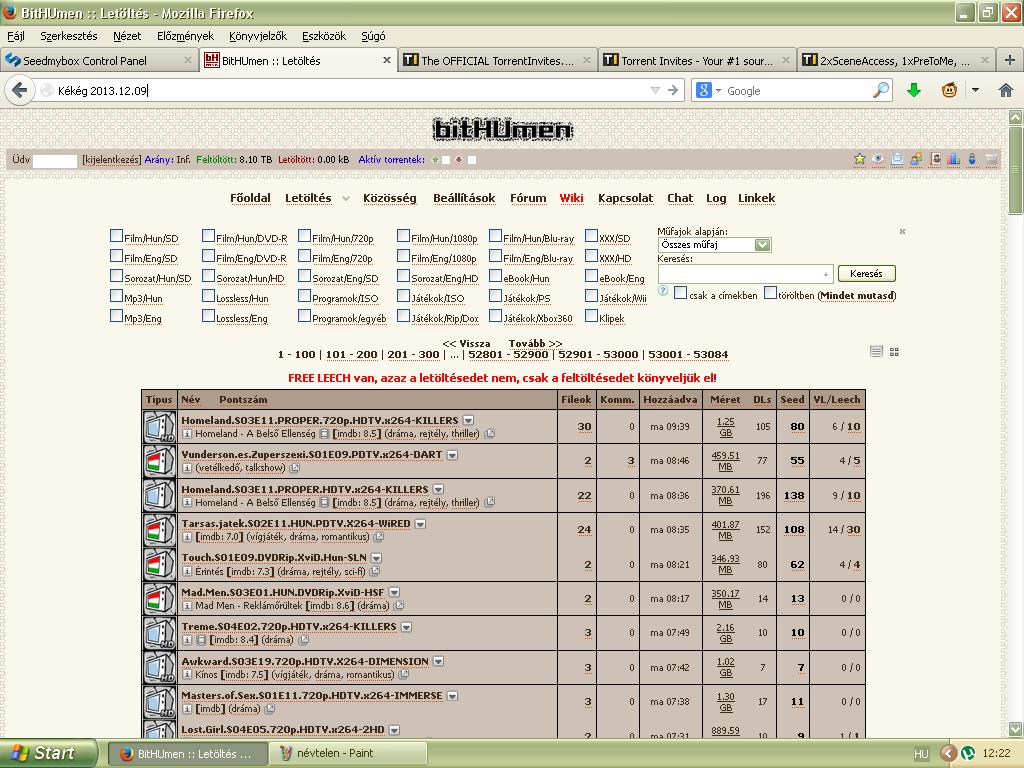Check the Sorozat/Hun/HD category checkbox
Screen dimensions: 1024x768
point(208,276)
